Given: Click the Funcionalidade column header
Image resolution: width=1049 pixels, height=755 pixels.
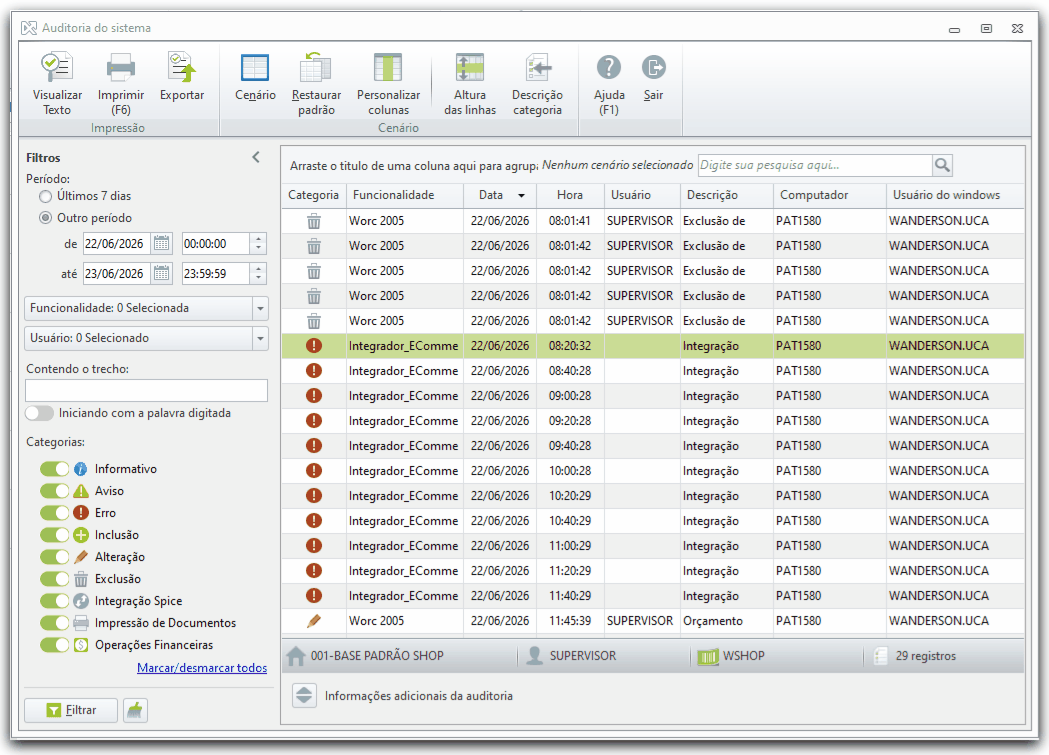Looking at the screenshot, I should point(405,195).
